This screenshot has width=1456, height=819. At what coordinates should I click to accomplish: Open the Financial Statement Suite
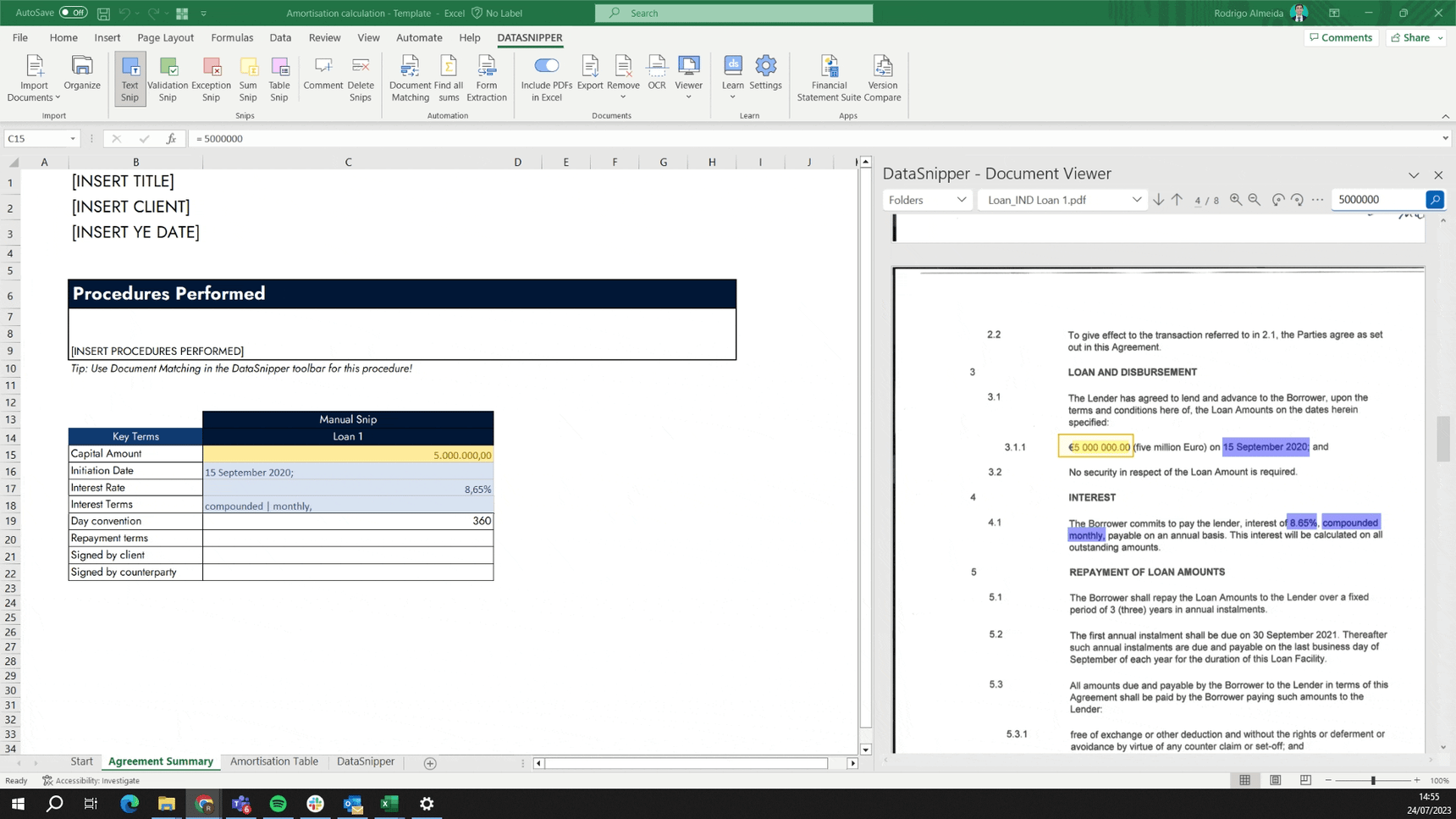click(828, 77)
